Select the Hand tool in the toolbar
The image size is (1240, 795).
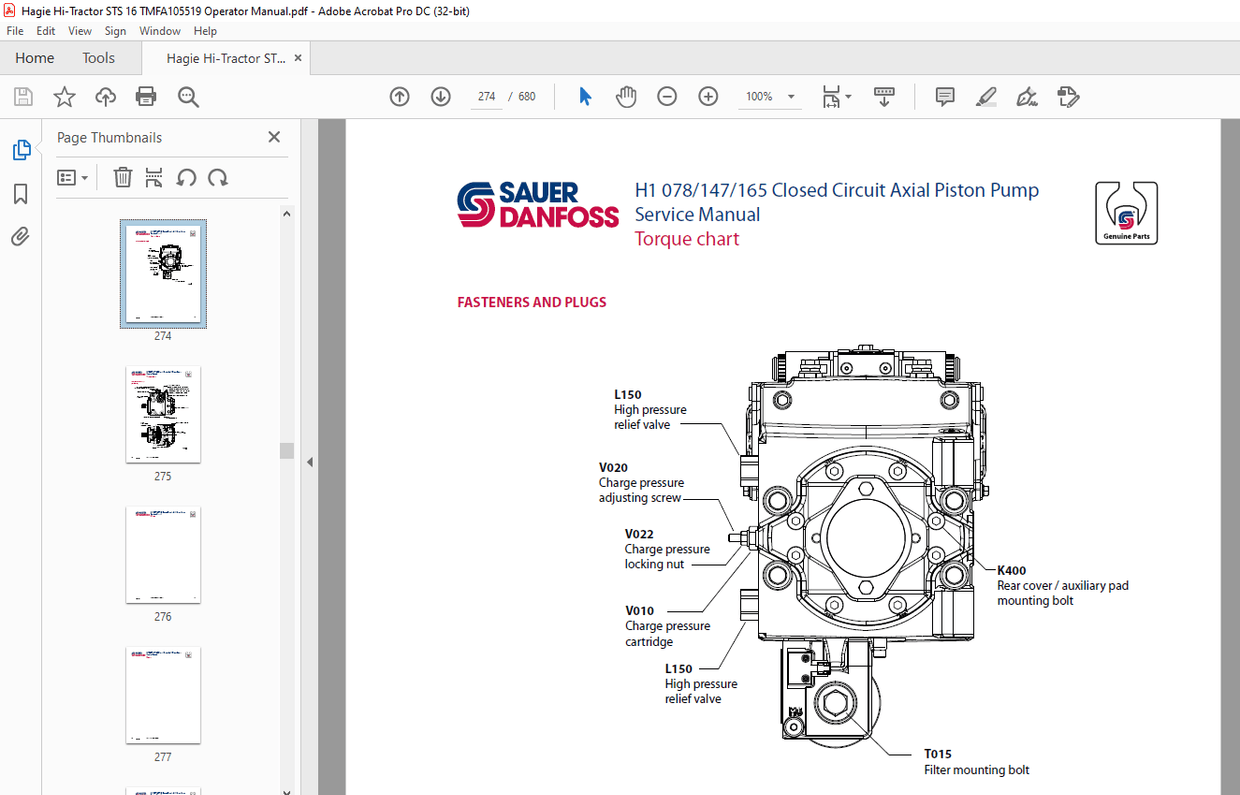[626, 96]
